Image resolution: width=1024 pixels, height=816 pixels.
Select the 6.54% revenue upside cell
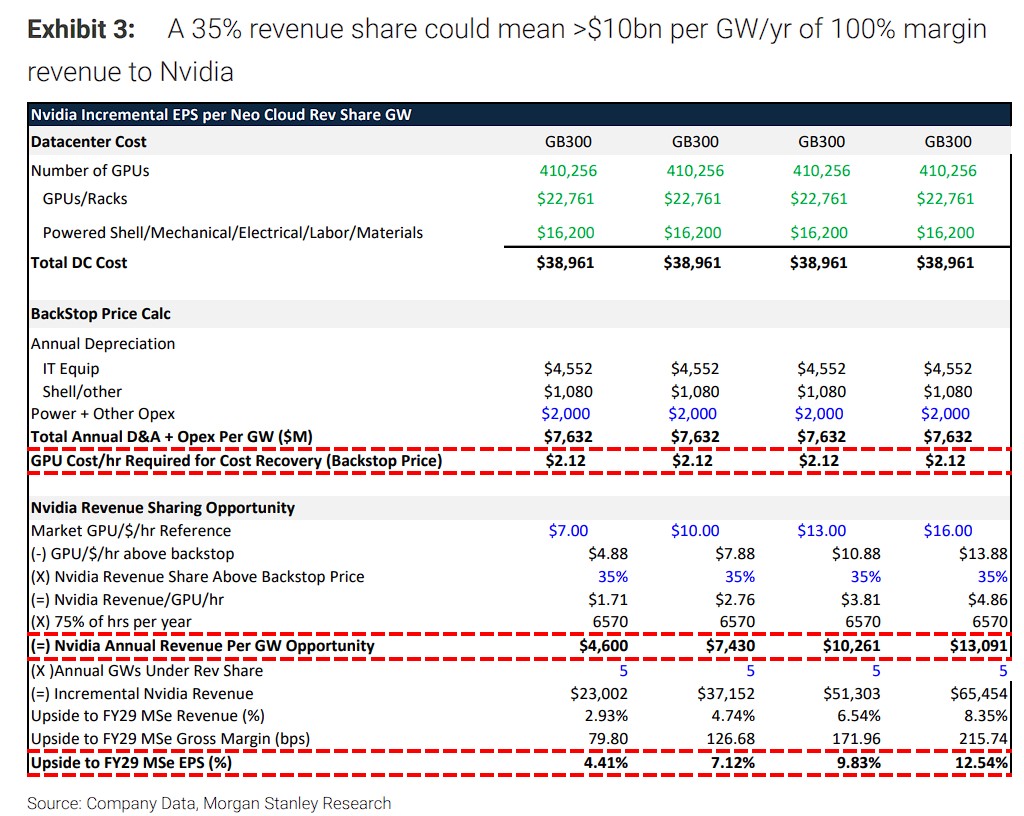859,716
